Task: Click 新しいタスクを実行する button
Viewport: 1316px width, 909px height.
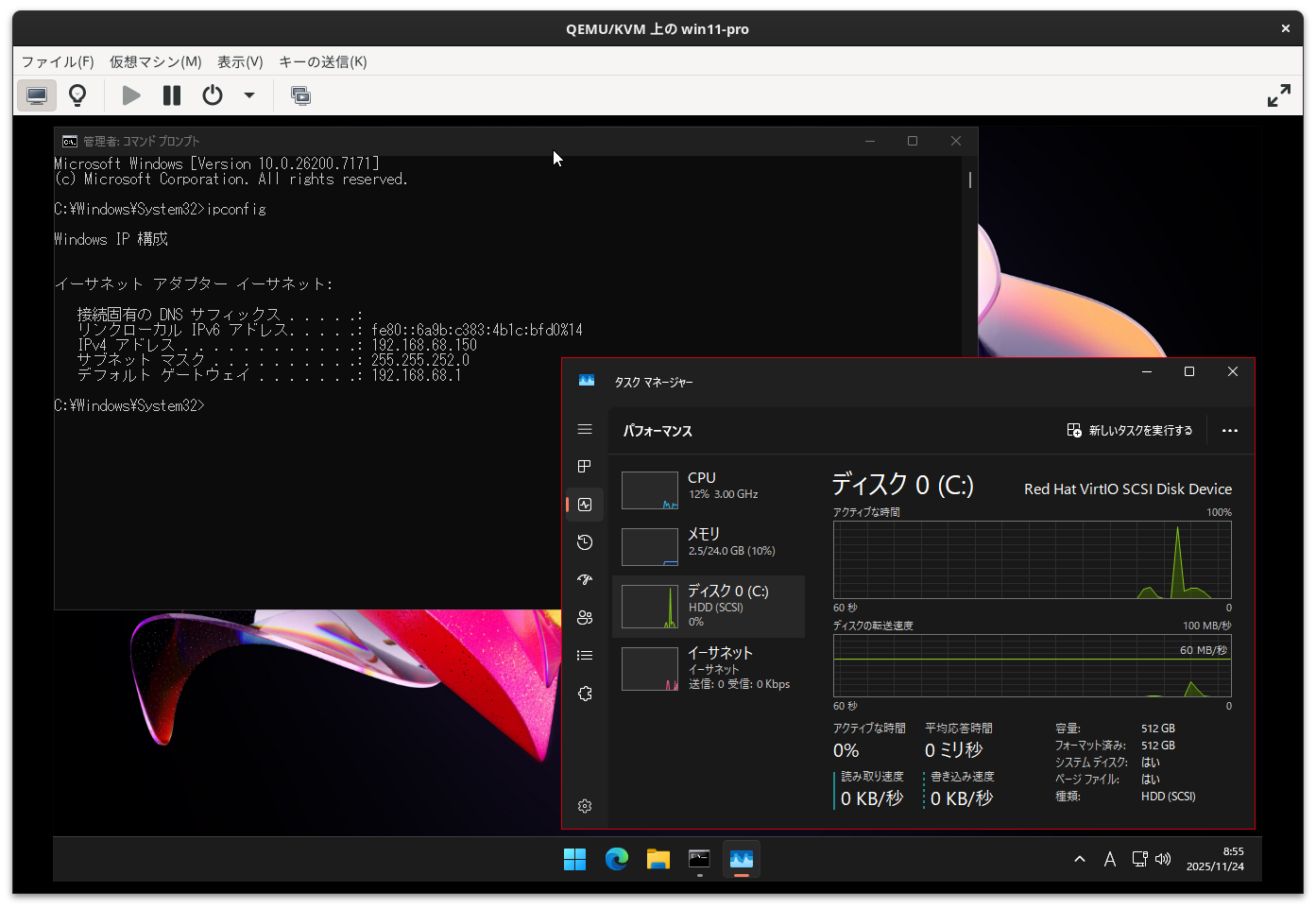Action: pyautogui.click(x=1130, y=430)
